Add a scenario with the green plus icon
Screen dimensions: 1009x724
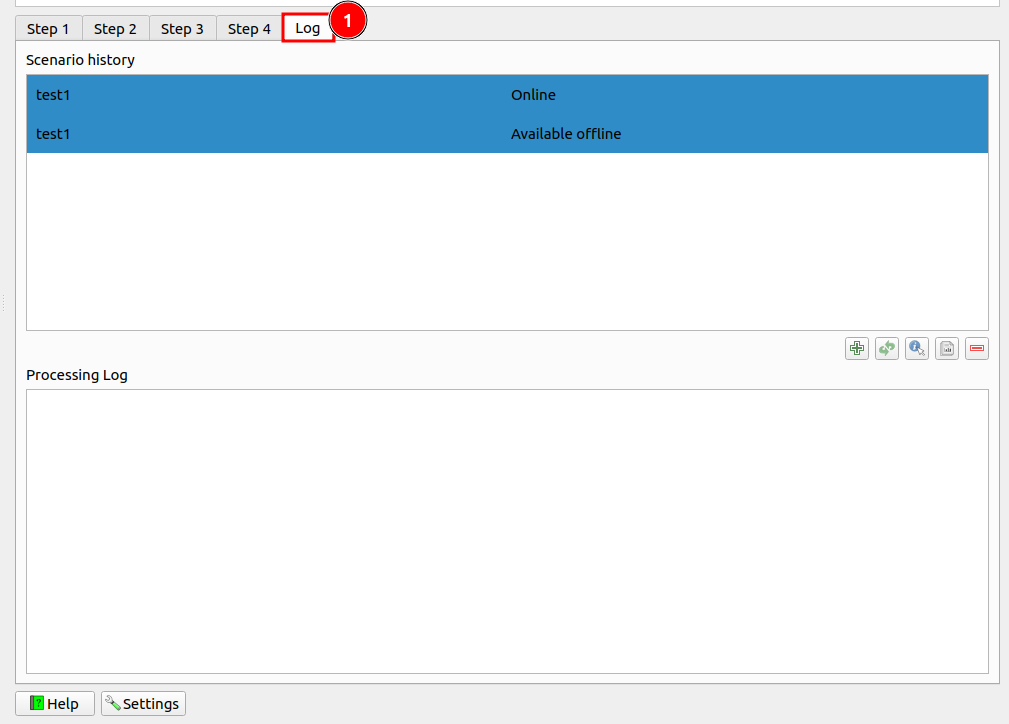(856, 349)
